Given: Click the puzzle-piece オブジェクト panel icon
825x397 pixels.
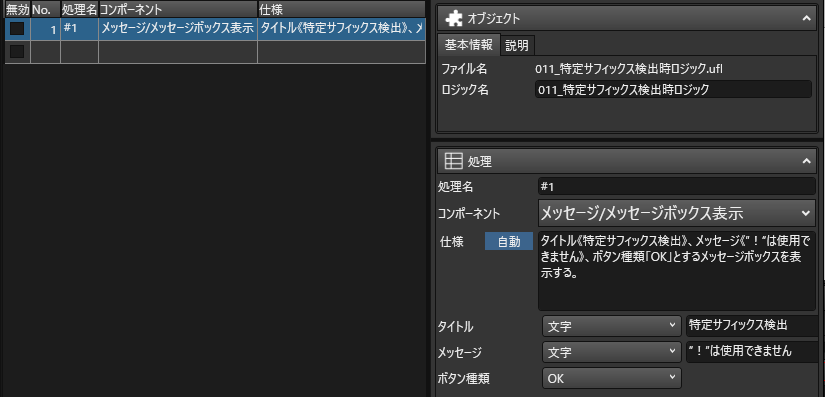Looking at the screenshot, I should tap(454, 18).
